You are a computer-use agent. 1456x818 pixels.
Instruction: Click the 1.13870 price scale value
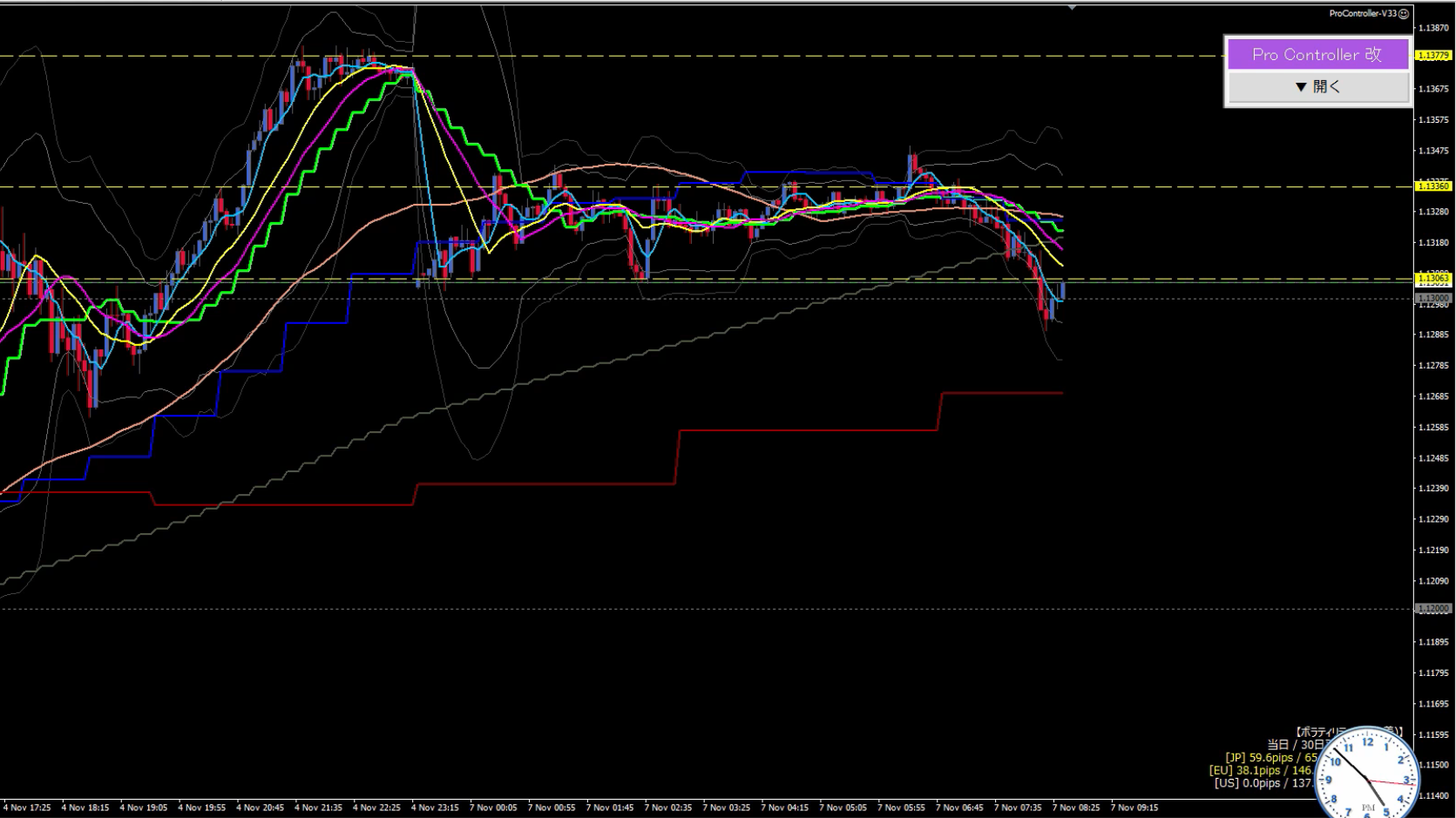pyautogui.click(x=1433, y=28)
